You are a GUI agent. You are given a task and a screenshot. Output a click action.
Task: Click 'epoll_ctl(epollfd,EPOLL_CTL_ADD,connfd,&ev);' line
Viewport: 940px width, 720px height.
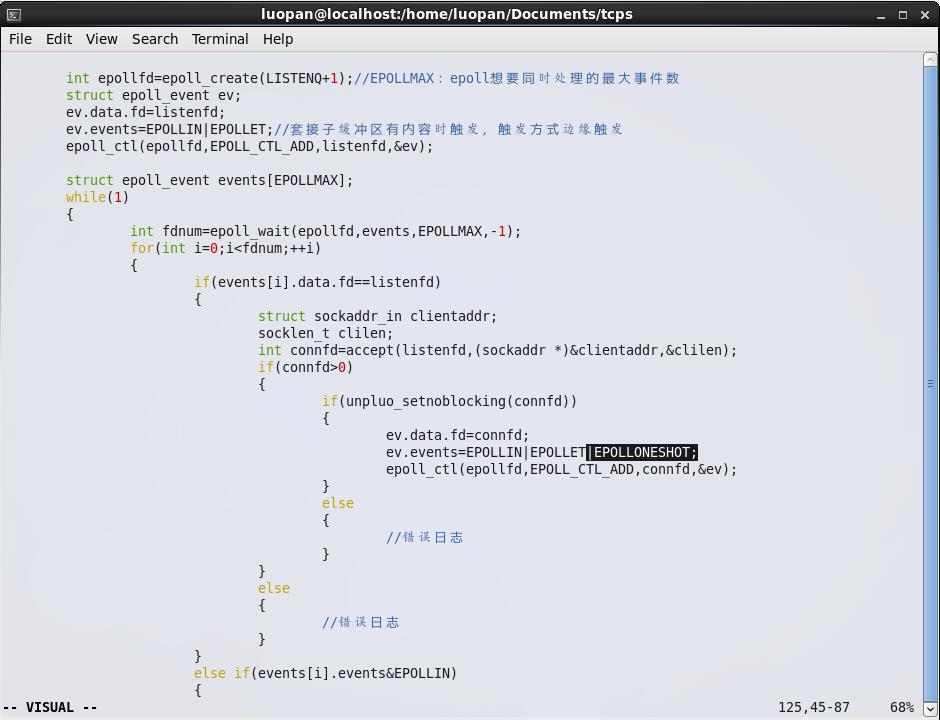tap(562, 469)
